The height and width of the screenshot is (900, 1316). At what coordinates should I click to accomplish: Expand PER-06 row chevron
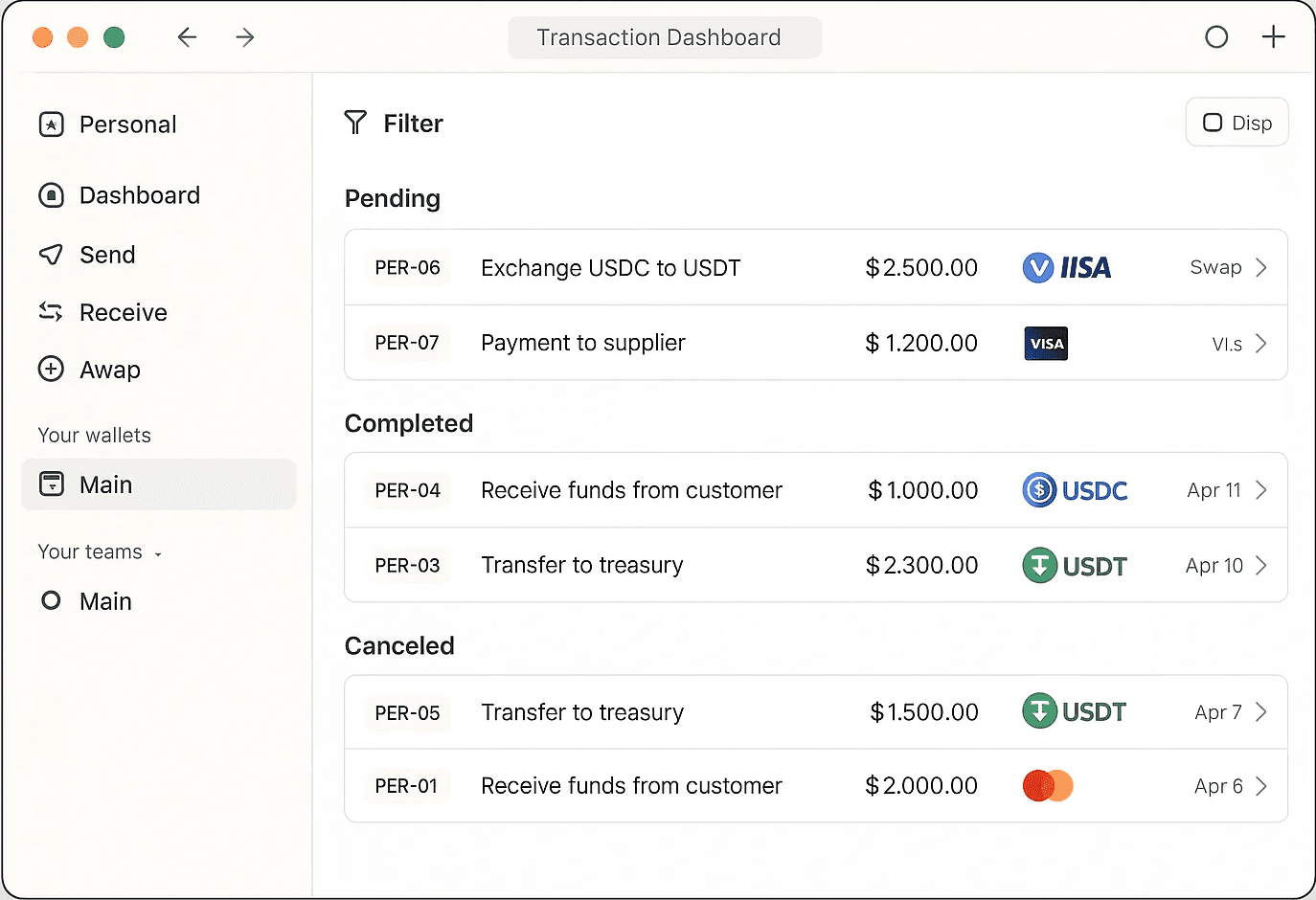[1260, 267]
